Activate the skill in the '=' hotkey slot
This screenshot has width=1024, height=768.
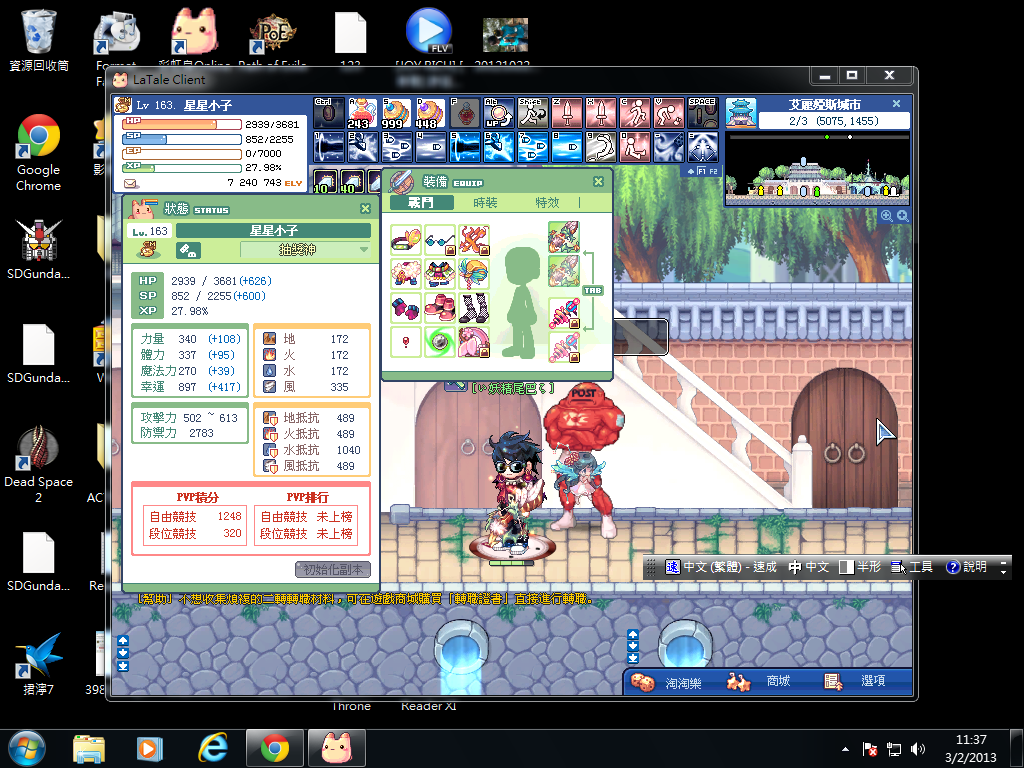(x=703, y=147)
